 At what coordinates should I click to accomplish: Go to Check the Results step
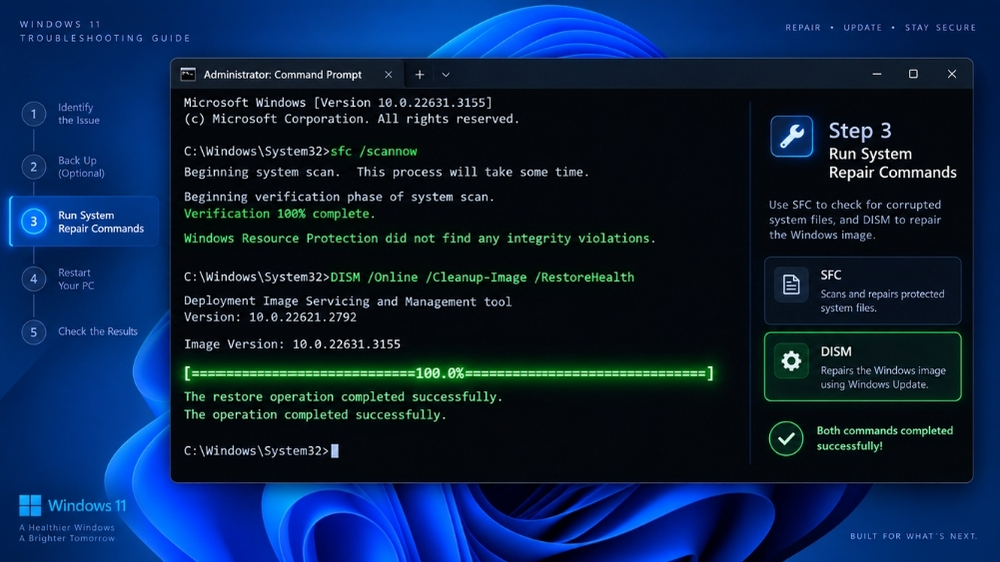click(98, 331)
